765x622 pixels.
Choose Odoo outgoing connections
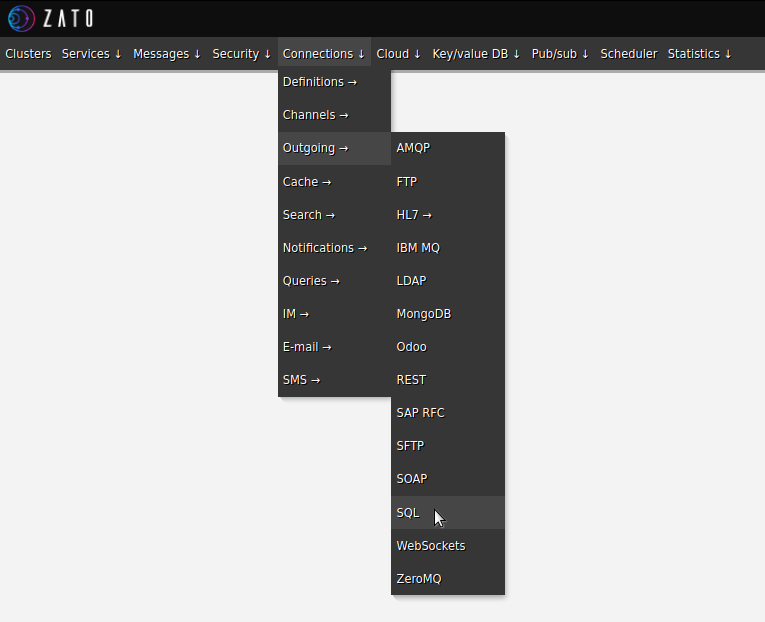click(x=448, y=347)
